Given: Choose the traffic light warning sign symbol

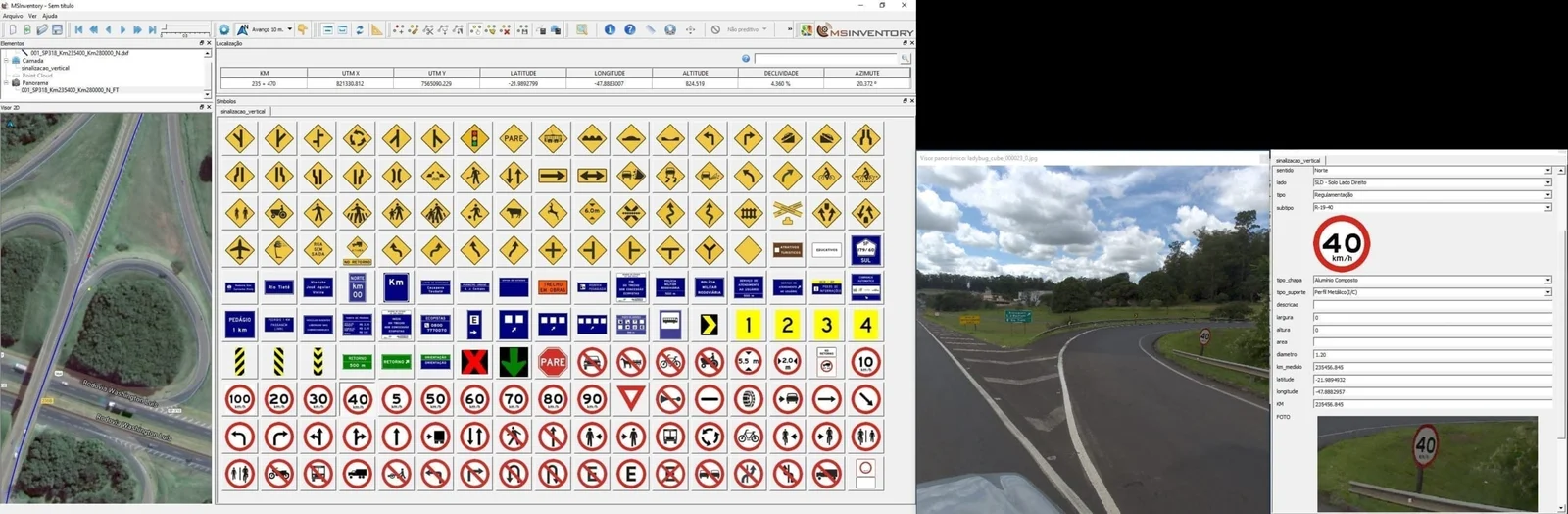Looking at the screenshot, I should click(474, 139).
